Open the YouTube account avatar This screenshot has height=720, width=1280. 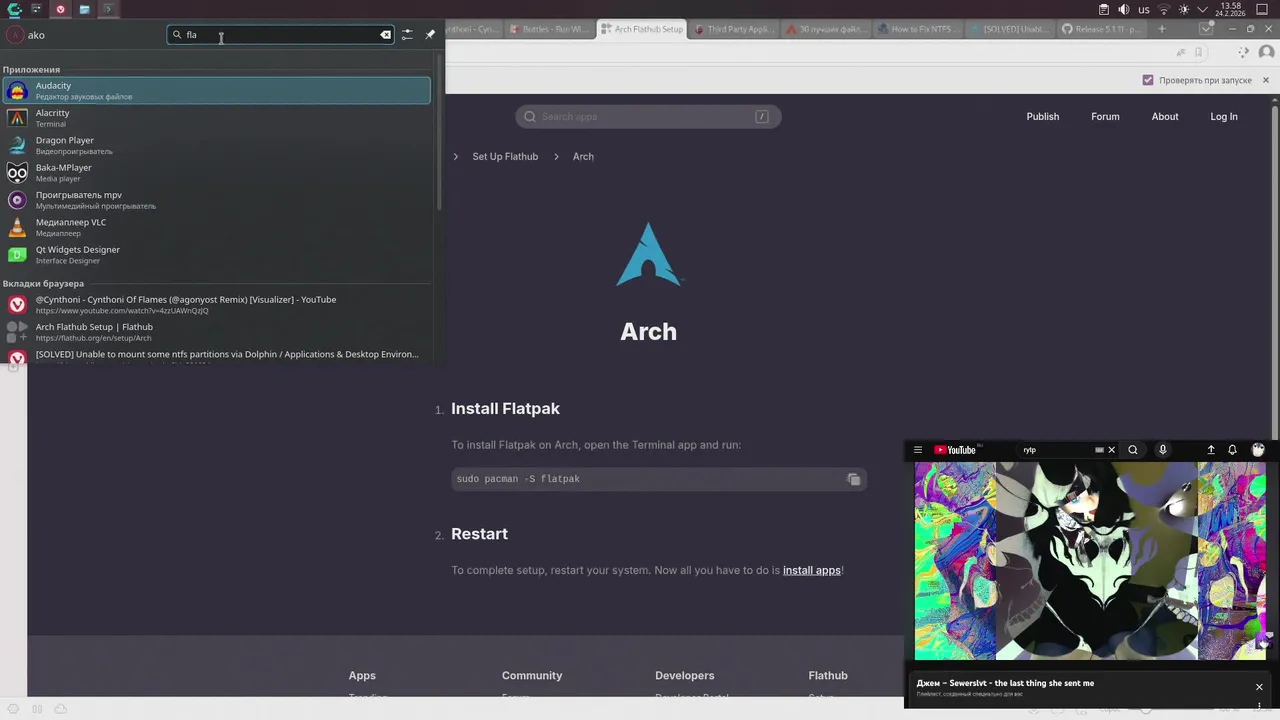point(1258,450)
